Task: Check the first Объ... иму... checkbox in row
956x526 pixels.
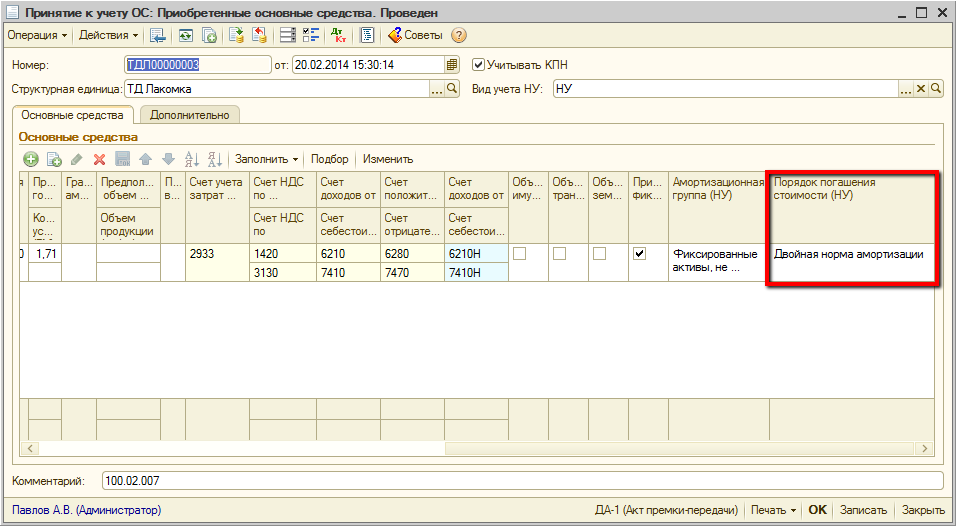Action: click(x=519, y=254)
